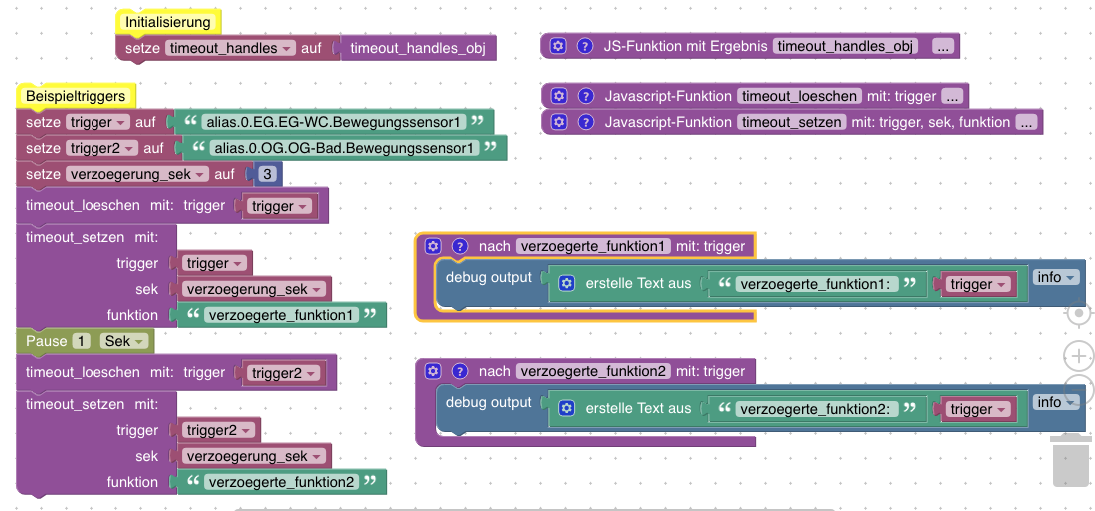Open gear of 'erstelle Text aus' in verzoegerte_funktion2
Image resolution: width=1095 pixels, height=511 pixels.
(x=567, y=408)
